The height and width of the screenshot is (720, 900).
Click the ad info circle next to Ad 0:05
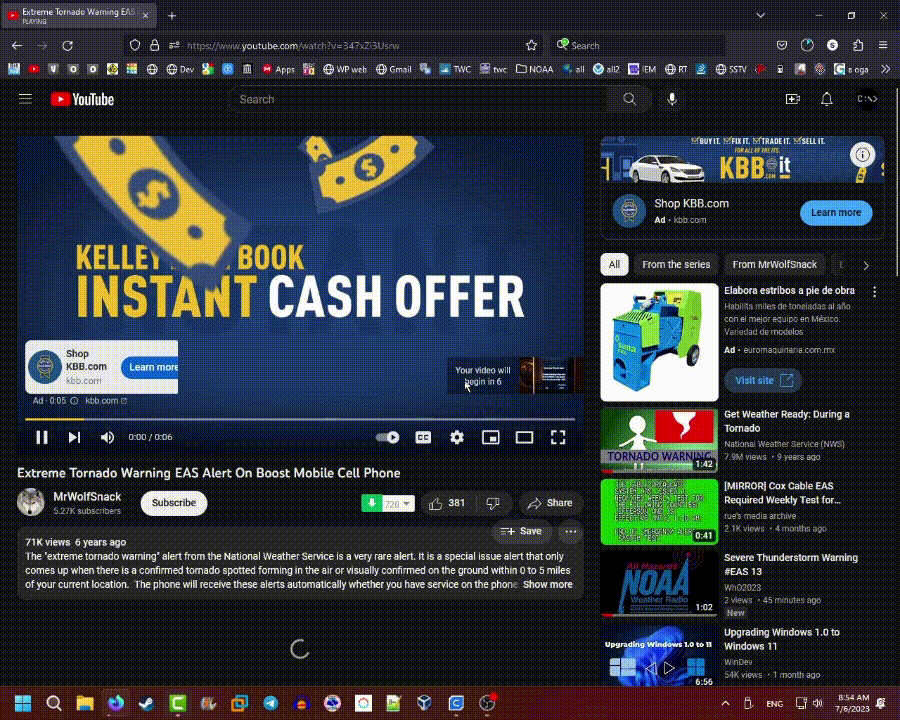pos(74,401)
